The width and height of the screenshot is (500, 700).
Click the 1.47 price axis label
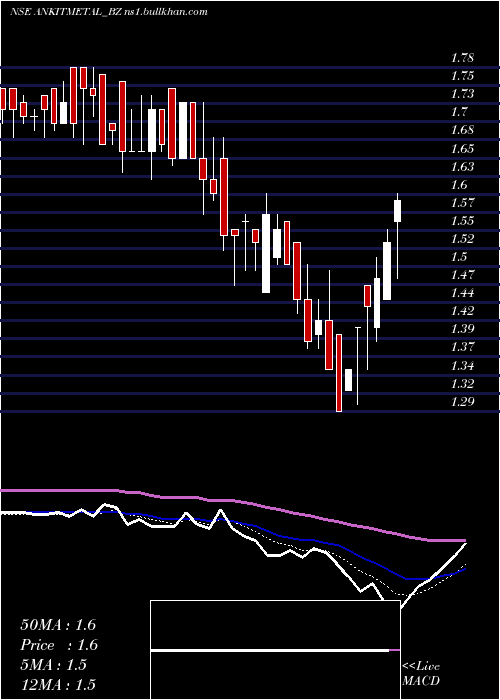tap(462, 275)
